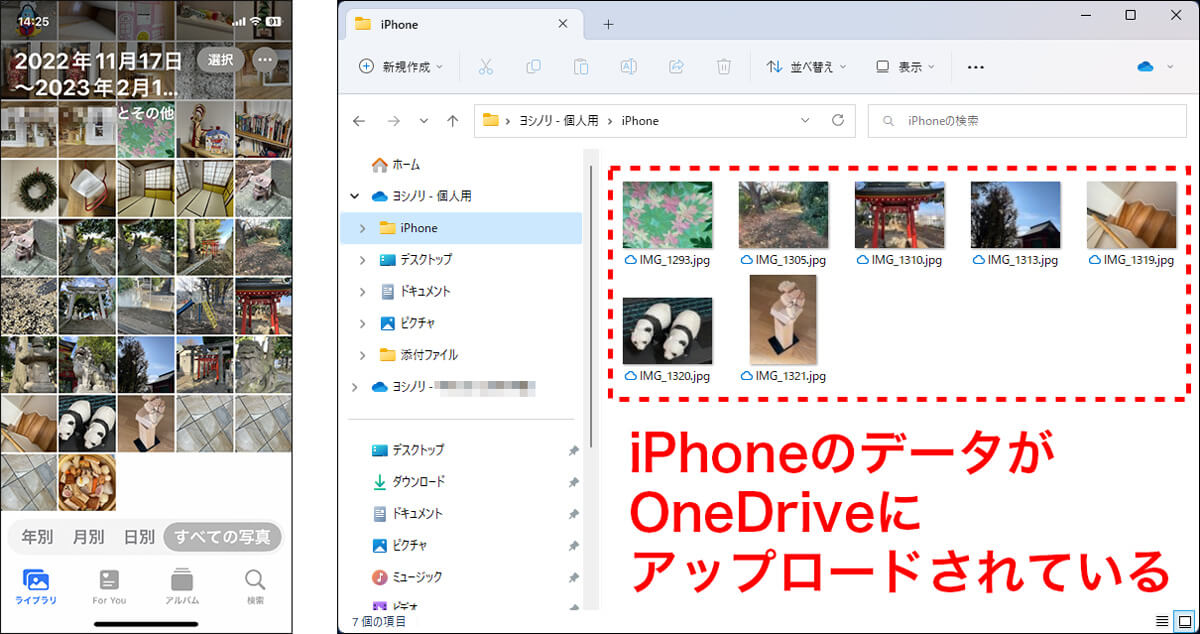The width and height of the screenshot is (1200, 634).
Task: Tap the three-dots more button in iPhone Photos
Action: [x=265, y=59]
